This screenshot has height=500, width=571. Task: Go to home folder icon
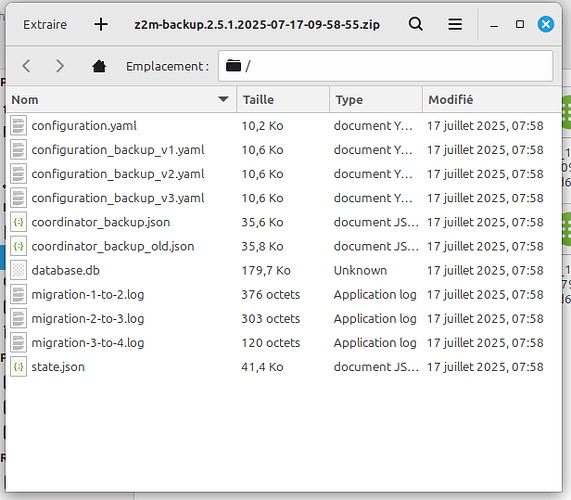[99, 66]
